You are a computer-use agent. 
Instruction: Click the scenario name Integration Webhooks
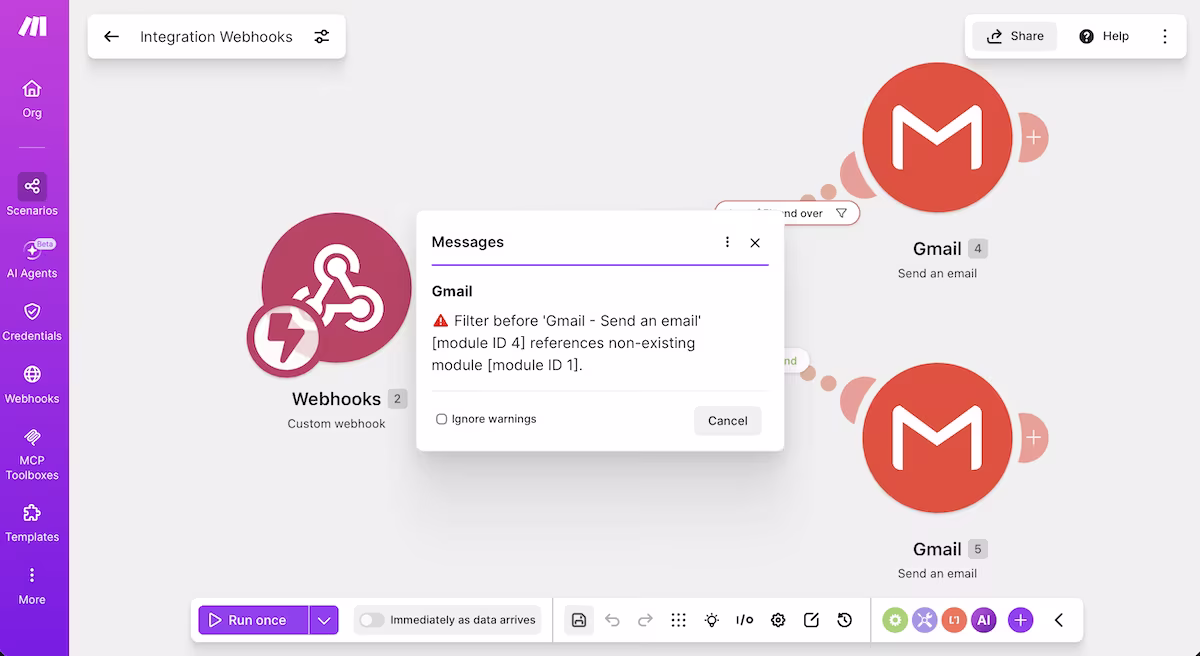tap(216, 37)
